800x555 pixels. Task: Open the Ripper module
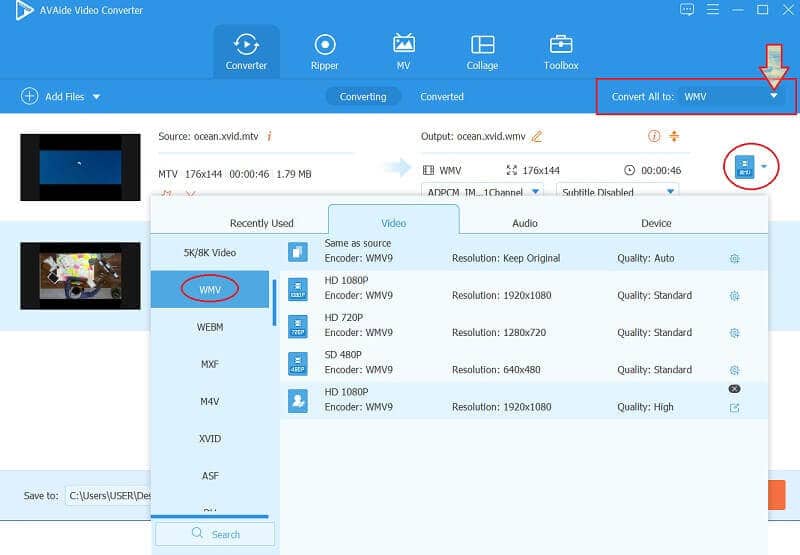pos(324,52)
